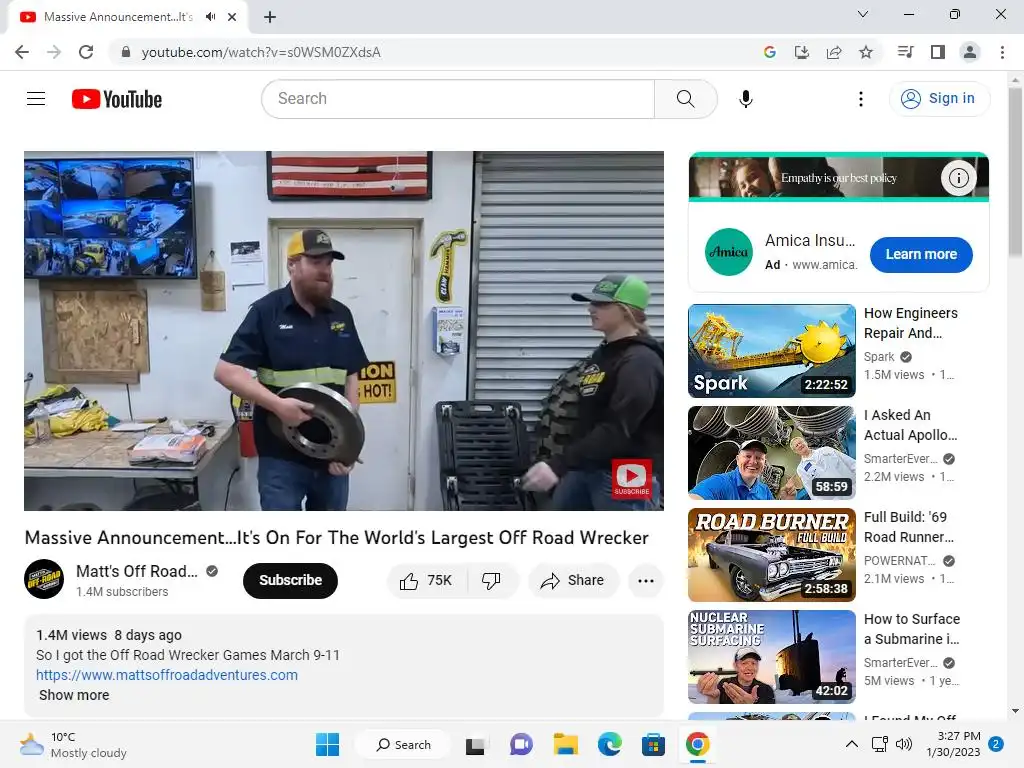Viewport: 1024px width, 768px height.
Task: Open more actions ellipsis under video
Action: pyautogui.click(x=646, y=580)
